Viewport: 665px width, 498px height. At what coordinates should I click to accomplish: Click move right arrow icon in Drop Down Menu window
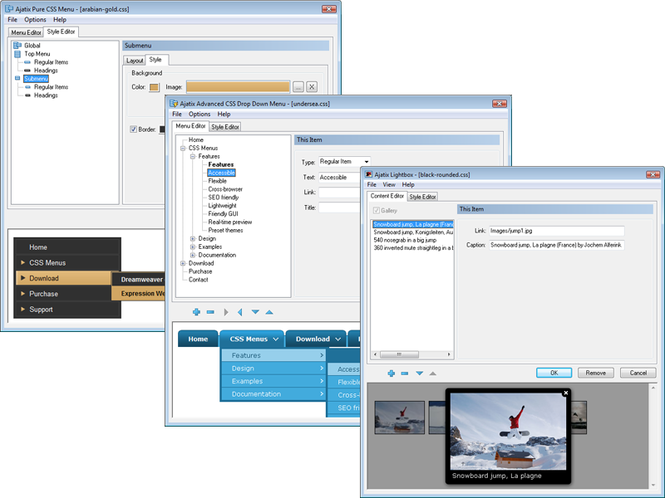[x=226, y=312]
